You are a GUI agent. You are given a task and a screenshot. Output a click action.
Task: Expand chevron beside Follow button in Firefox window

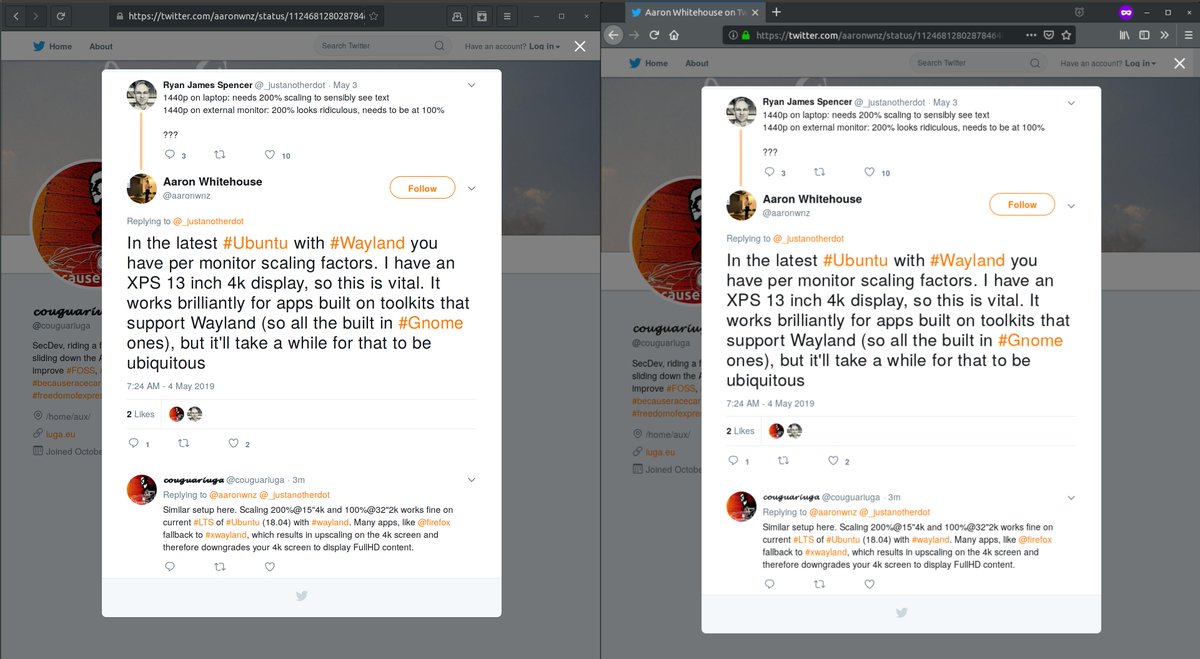[x=1071, y=205]
